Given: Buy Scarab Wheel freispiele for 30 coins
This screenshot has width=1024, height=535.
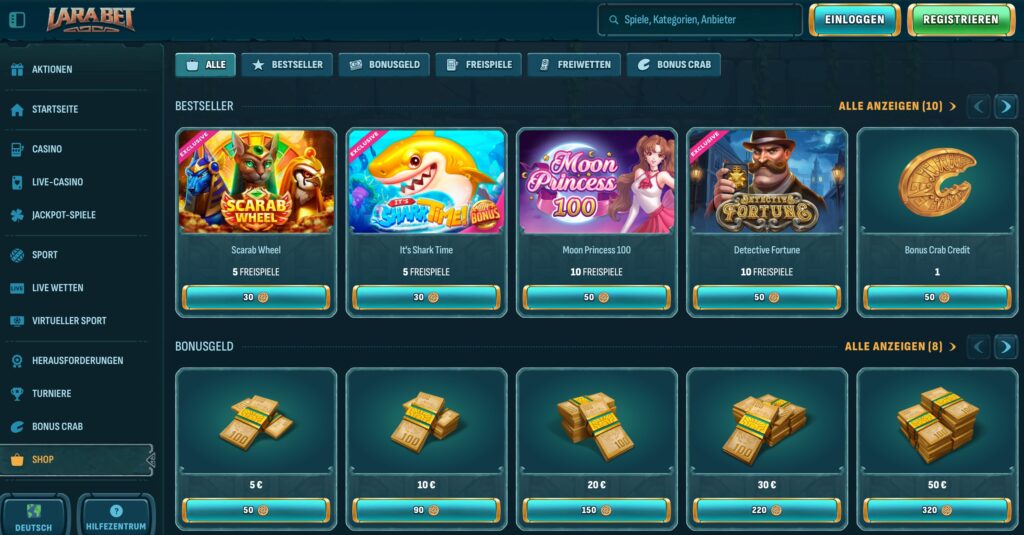Looking at the screenshot, I should tap(256, 297).
